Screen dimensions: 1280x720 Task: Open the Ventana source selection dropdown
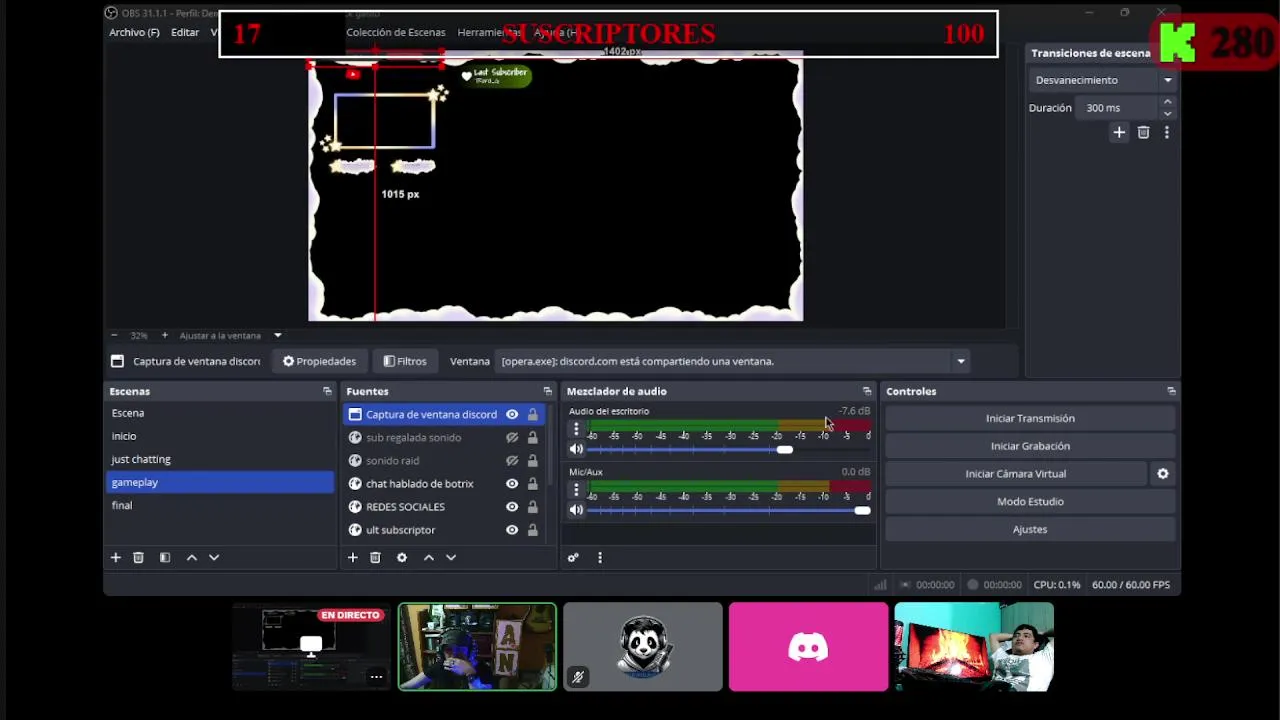(734, 361)
